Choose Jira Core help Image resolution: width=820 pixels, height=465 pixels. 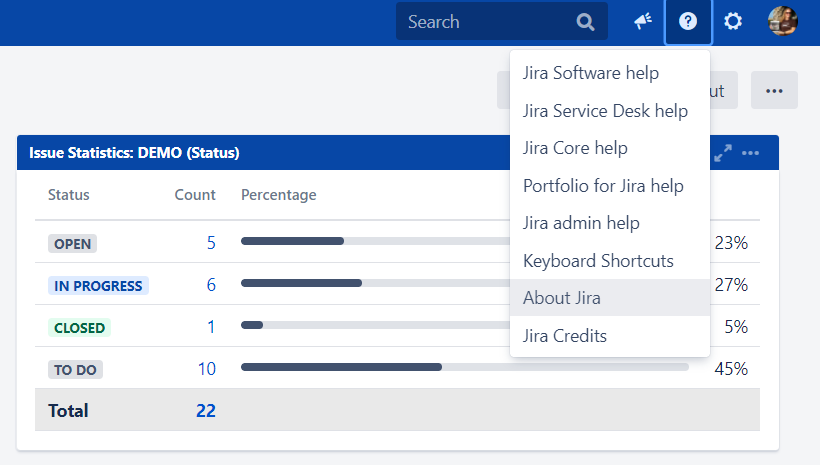pos(610,148)
